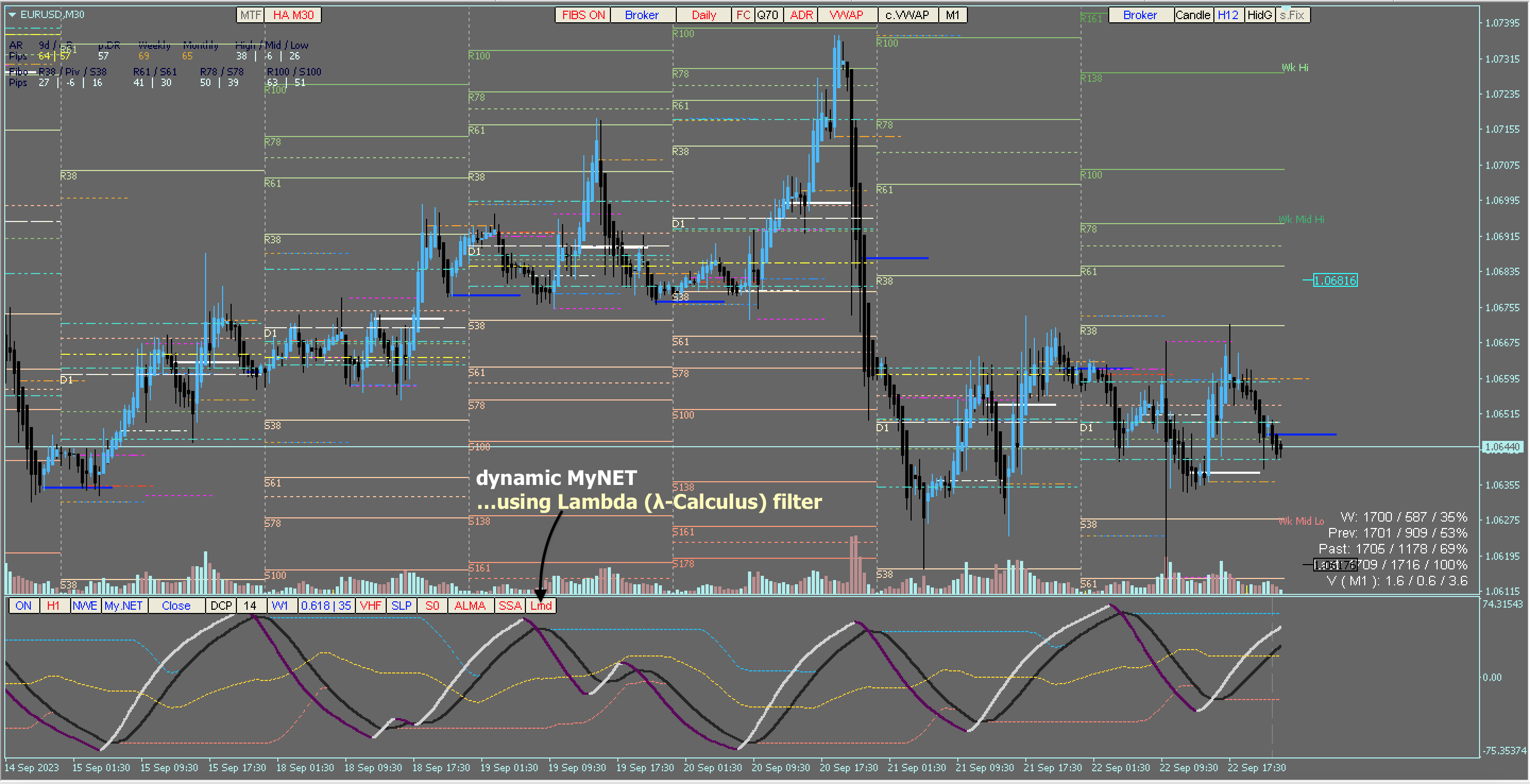The height and width of the screenshot is (784, 1530).
Task: Select the Q70 button
Action: (x=767, y=15)
